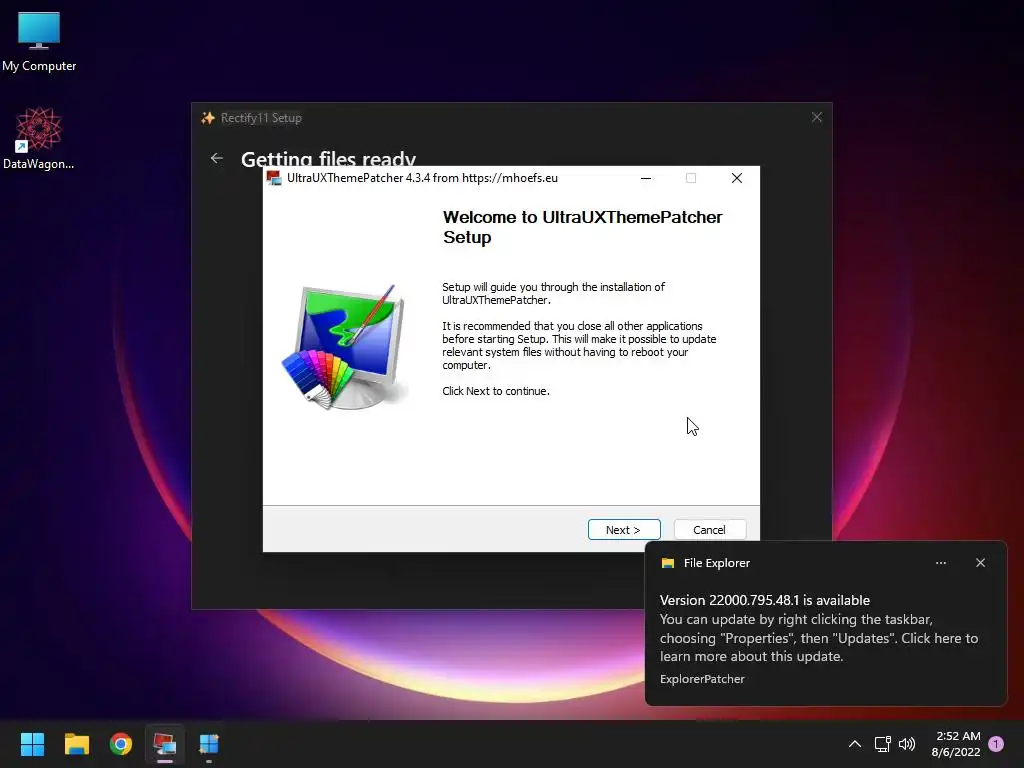
Task: Launch Google Chrome from the taskbar
Action: [121, 744]
